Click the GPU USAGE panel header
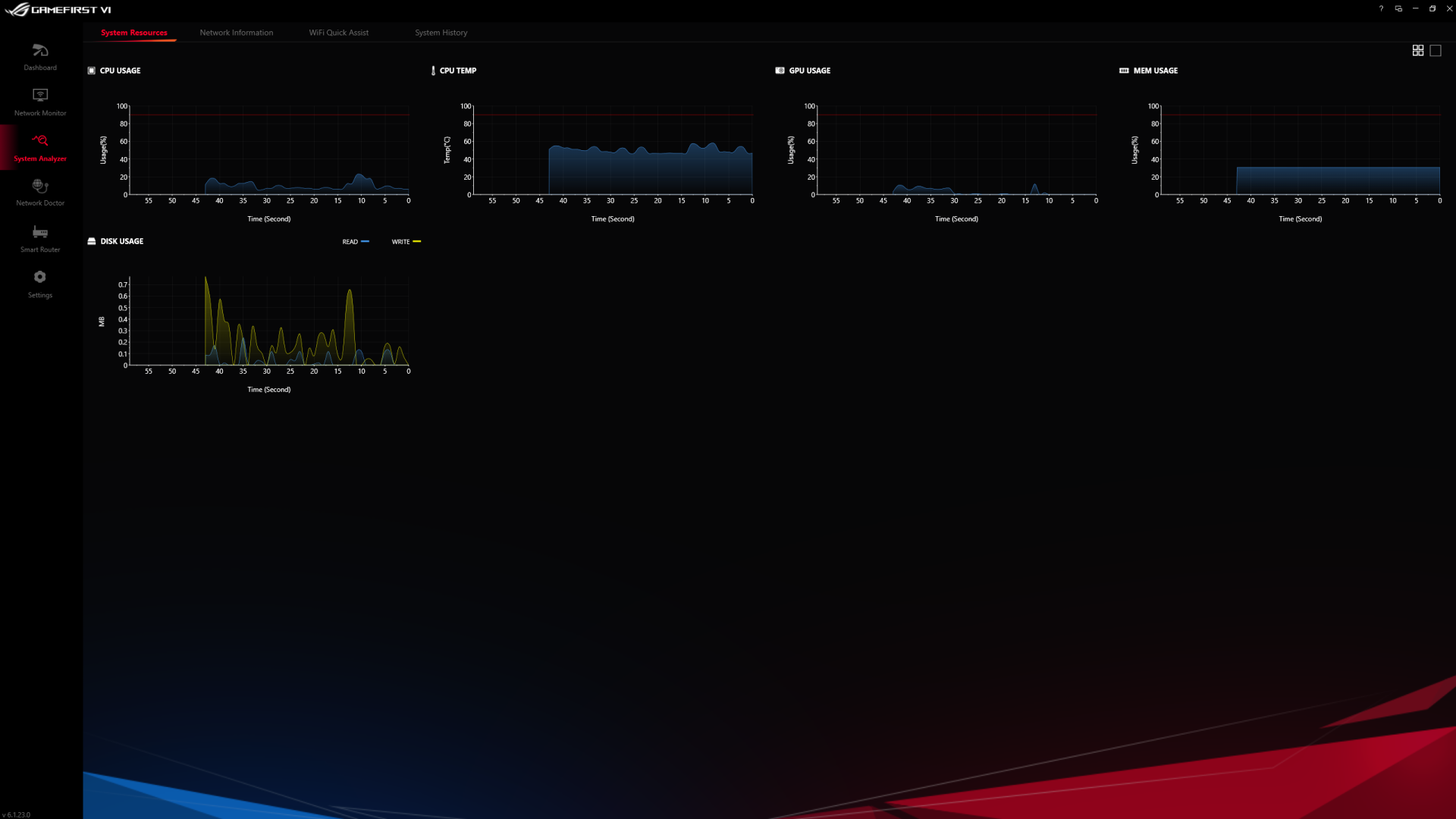 (809, 71)
